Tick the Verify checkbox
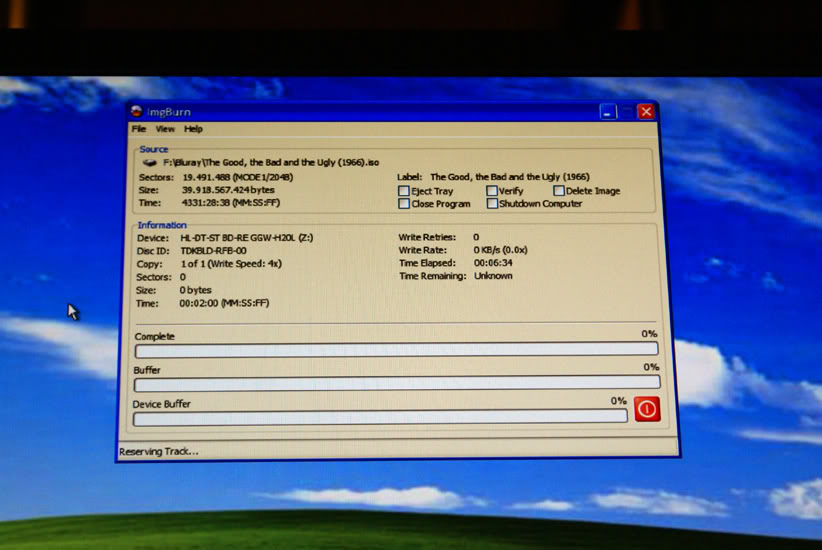The height and width of the screenshot is (550, 822). coord(492,190)
